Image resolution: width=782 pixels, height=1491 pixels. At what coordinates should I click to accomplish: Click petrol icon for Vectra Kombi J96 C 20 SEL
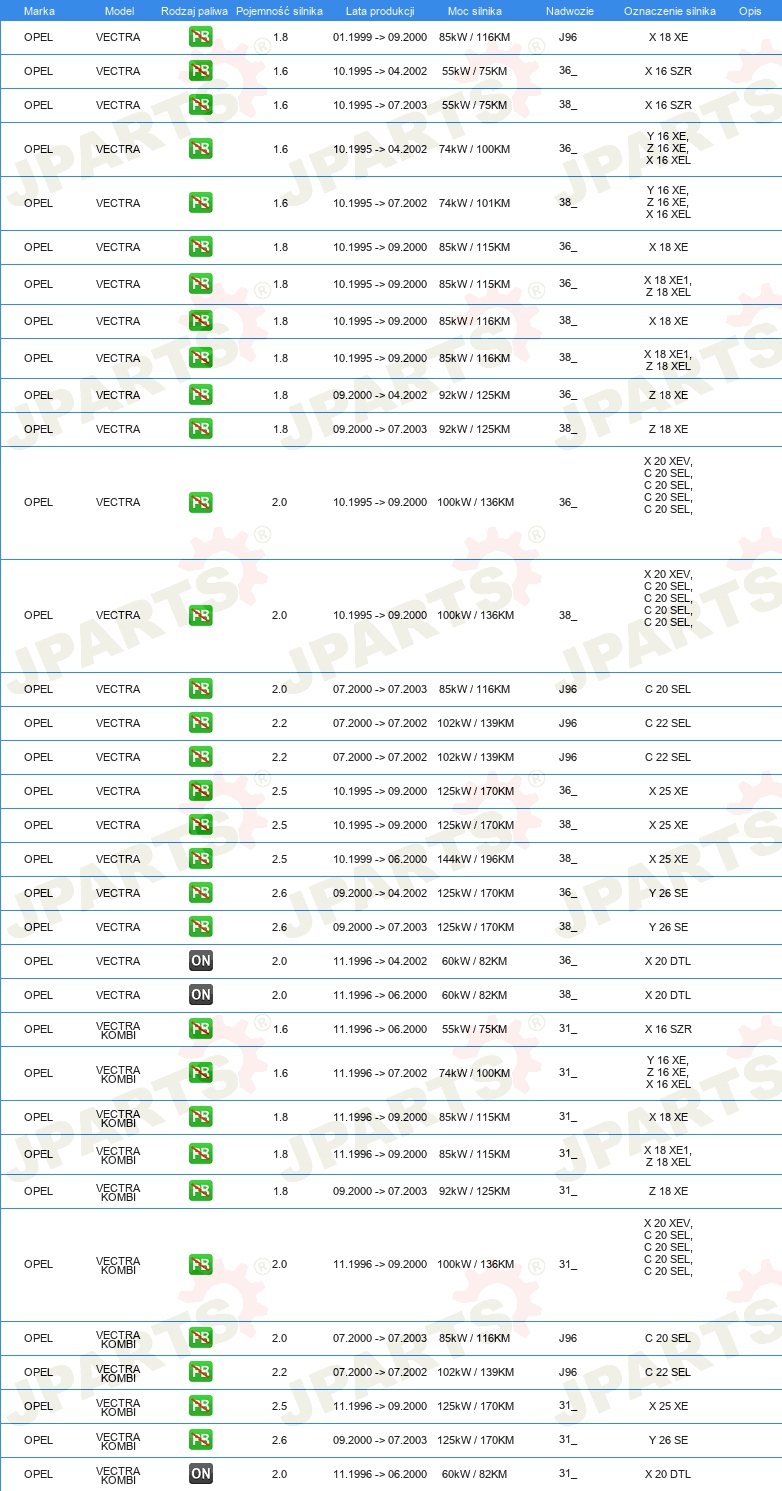(x=201, y=1338)
